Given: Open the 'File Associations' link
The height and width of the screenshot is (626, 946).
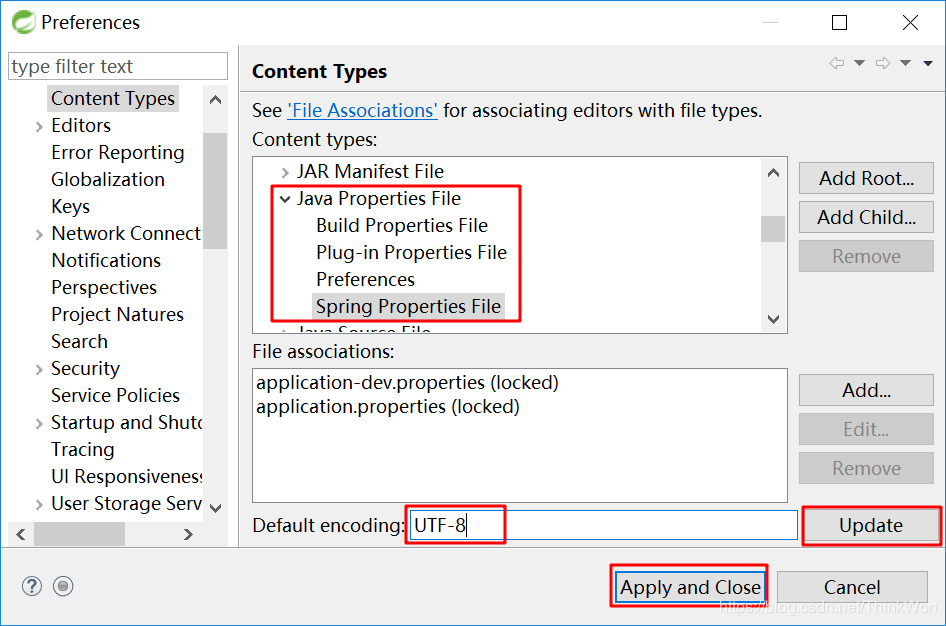Looking at the screenshot, I should coord(363,110).
